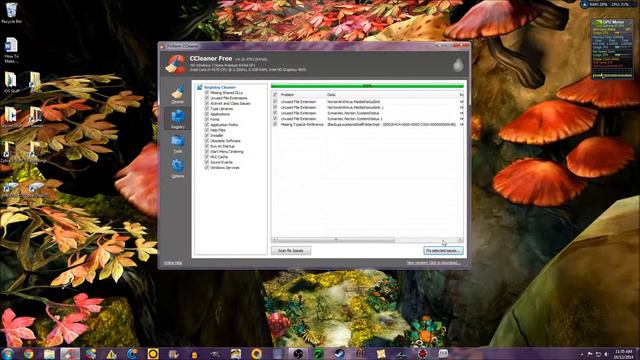Toggle the Application Paths checkbox
Screen dimensions: 640x360
pyautogui.click(x=207, y=124)
